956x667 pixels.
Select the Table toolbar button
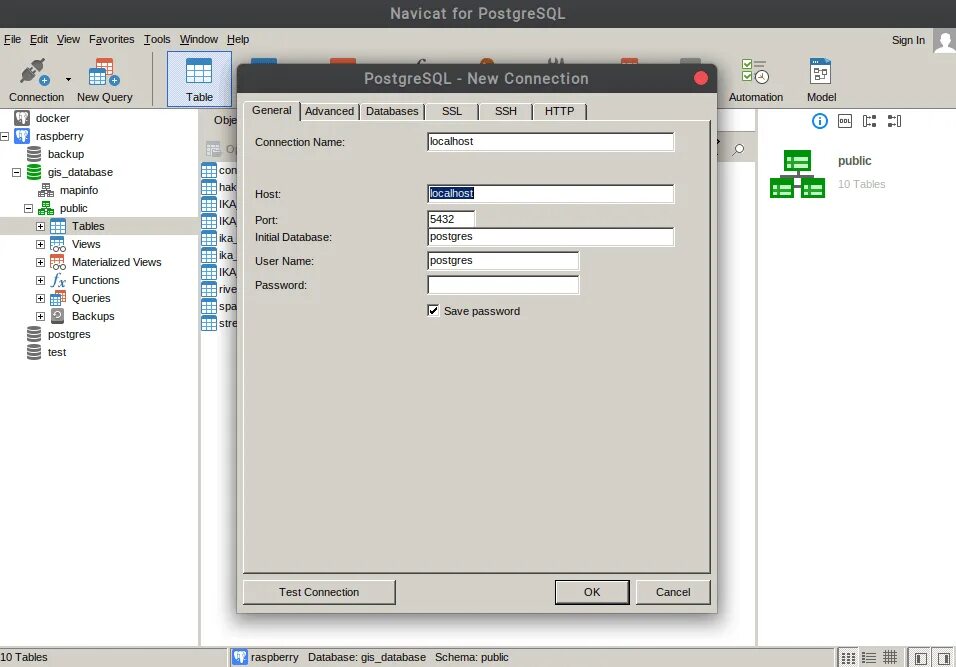coord(199,79)
